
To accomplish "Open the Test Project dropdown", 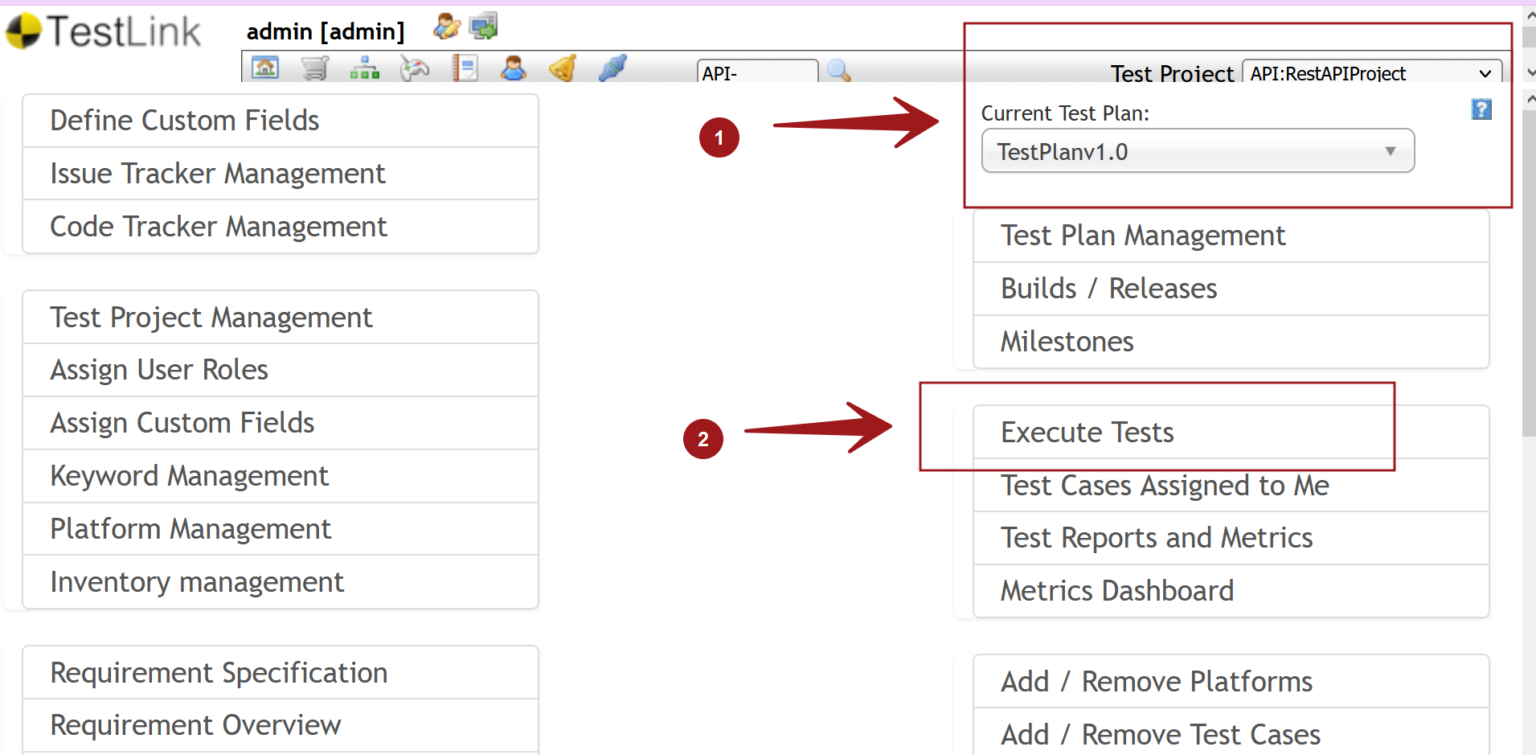I will [1370, 73].
